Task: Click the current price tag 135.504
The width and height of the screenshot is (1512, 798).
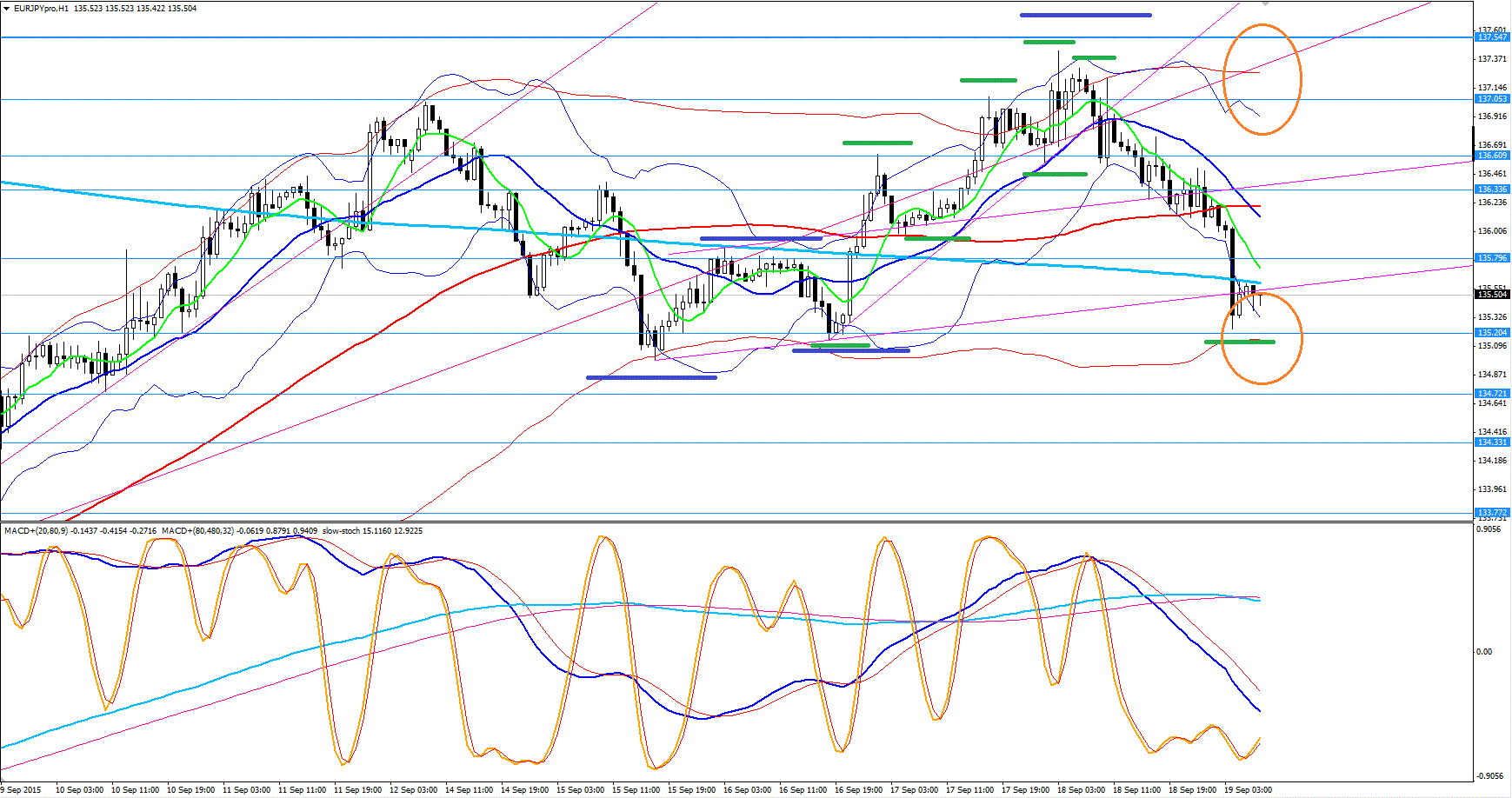Action: (1492, 295)
